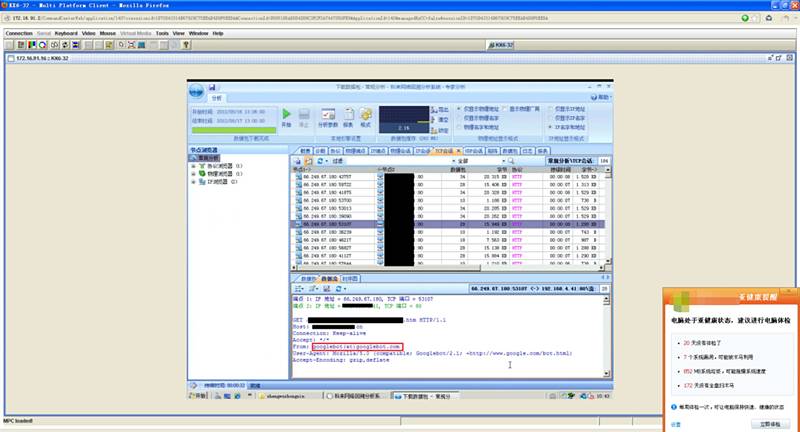Expand the 协议浏览器 tree node
800x432 pixels.
click(x=193, y=166)
